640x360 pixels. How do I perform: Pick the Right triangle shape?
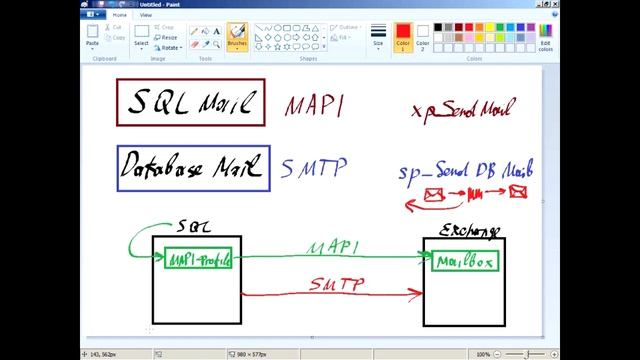tap(258, 38)
